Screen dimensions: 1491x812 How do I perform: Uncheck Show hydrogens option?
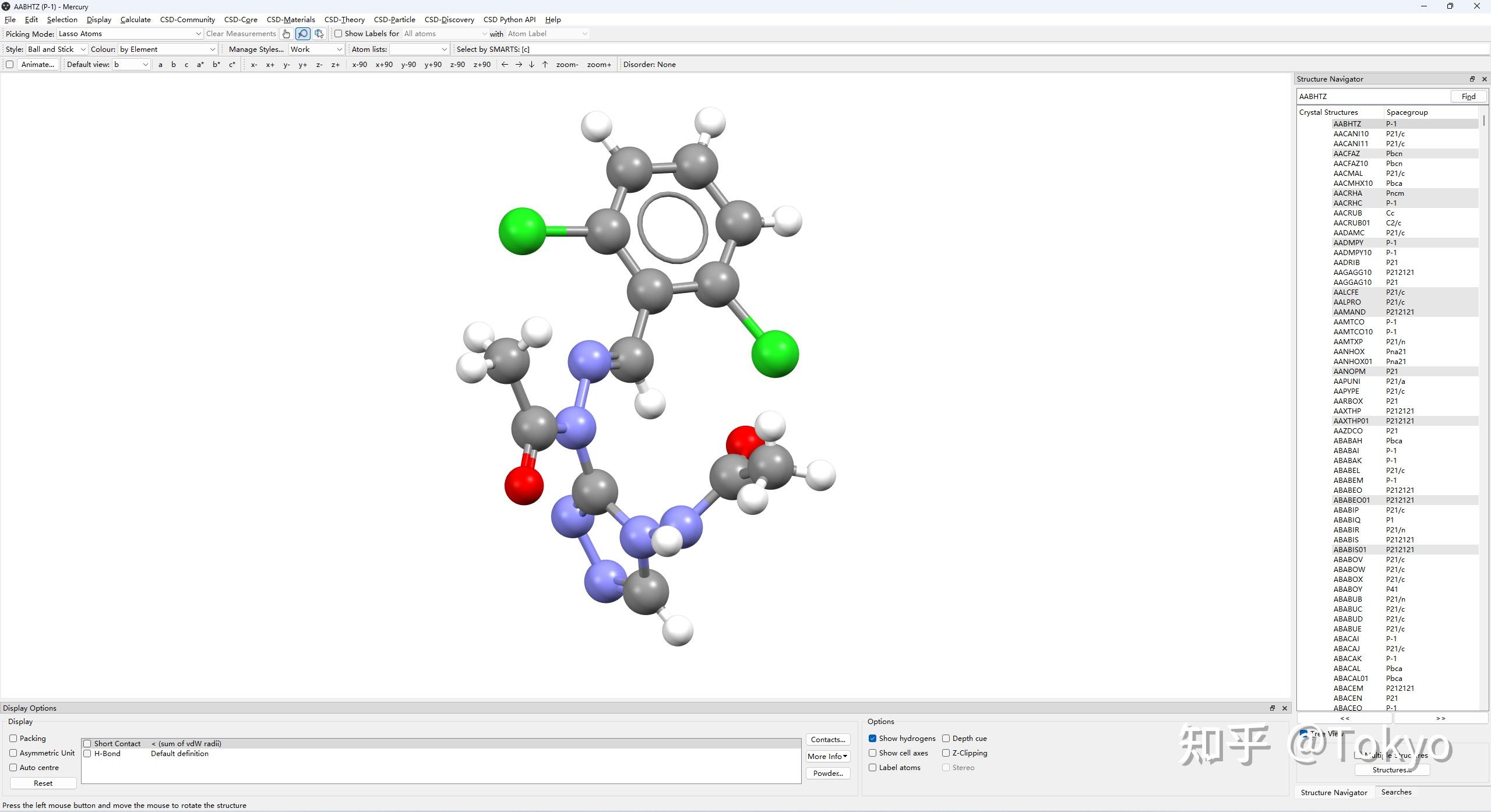point(872,738)
